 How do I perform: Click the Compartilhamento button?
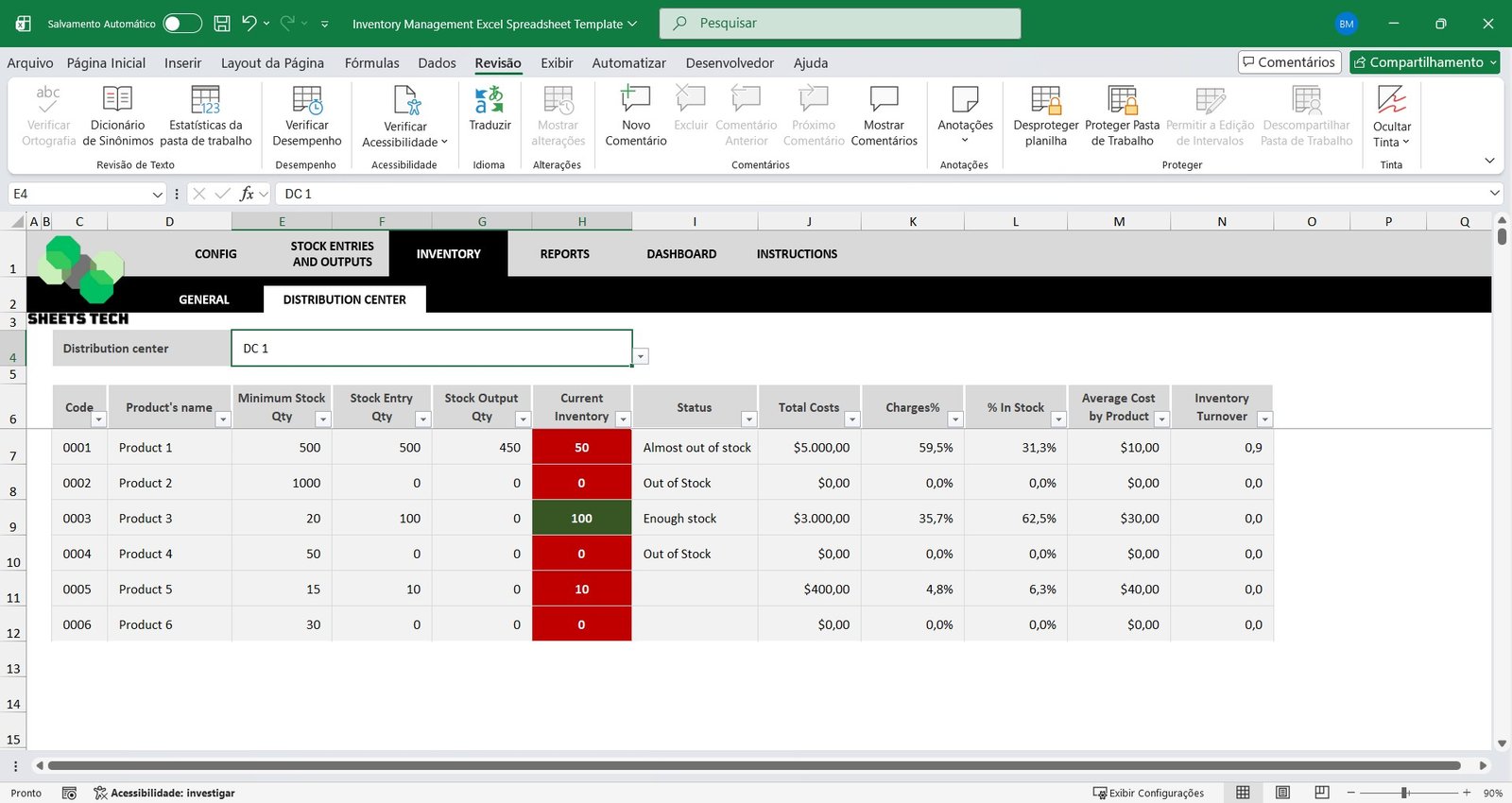[1424, 62]
